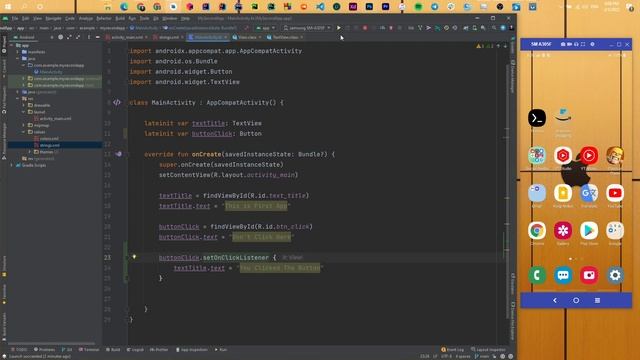This screenshot has width=640, height=360.
Task: Open the Refactor menu
Action: (104, 18)
